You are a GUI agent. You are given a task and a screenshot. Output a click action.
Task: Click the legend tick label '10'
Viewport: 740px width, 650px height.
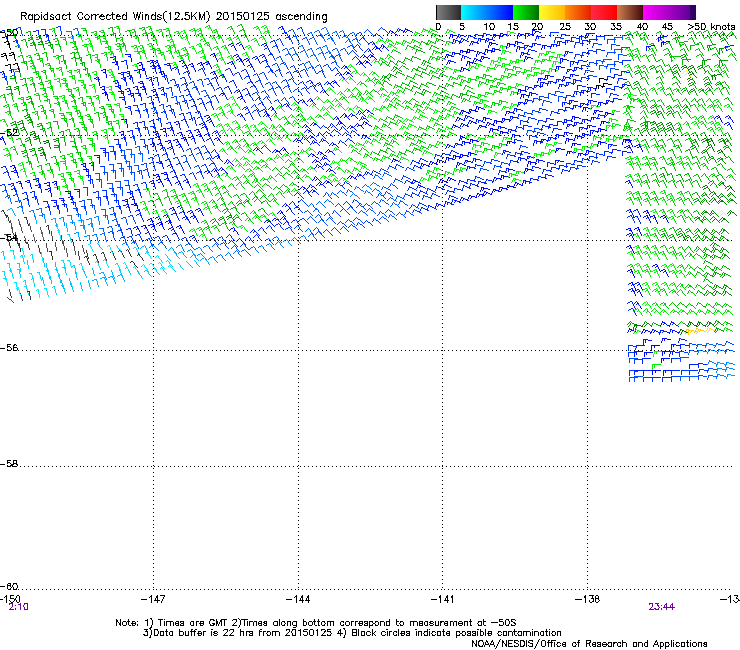pyautogui.click(x=489, y=27)
